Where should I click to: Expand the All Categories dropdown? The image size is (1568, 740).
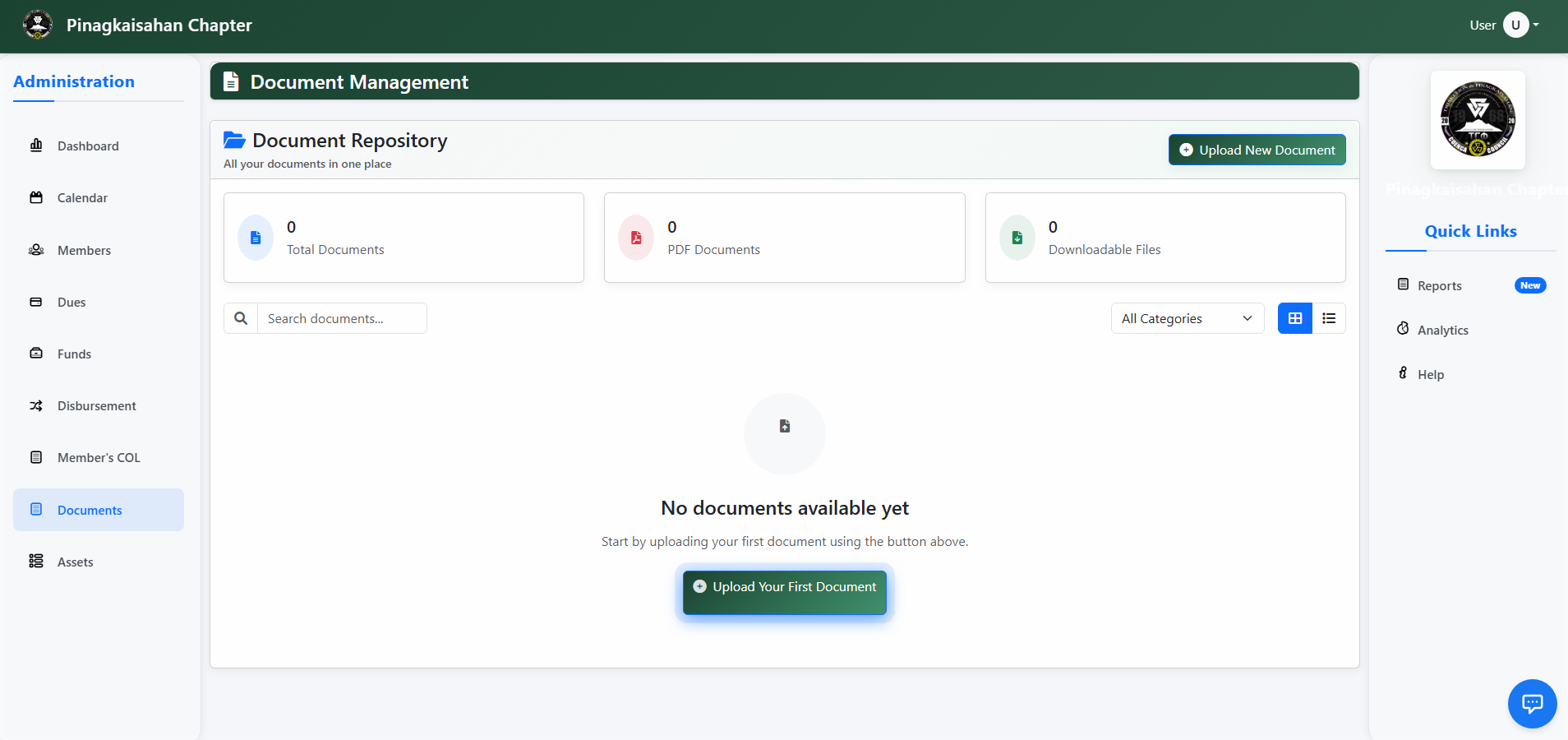click(x=1187, y=318)
